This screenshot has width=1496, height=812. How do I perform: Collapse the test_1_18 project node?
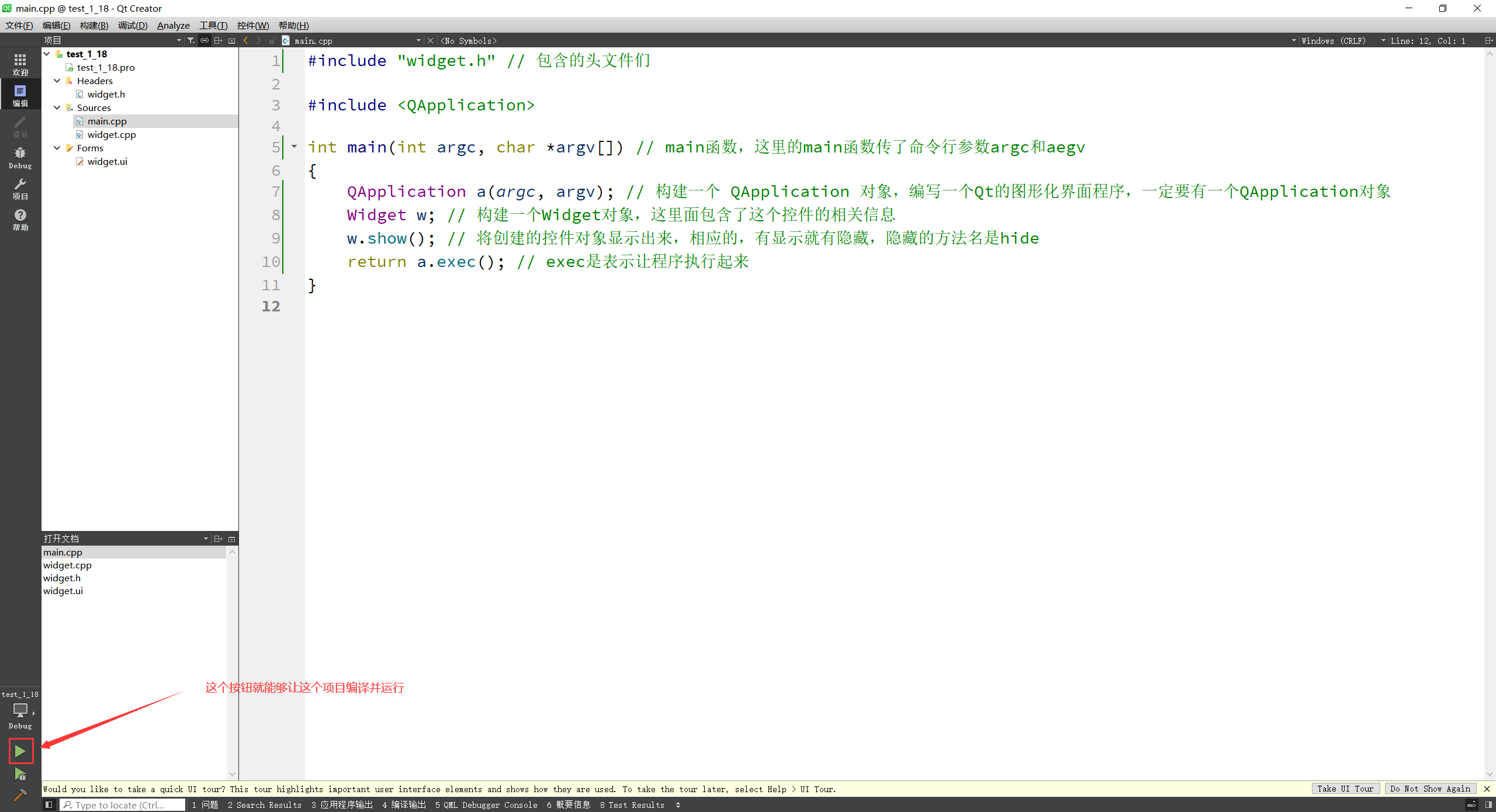[47, 54]
